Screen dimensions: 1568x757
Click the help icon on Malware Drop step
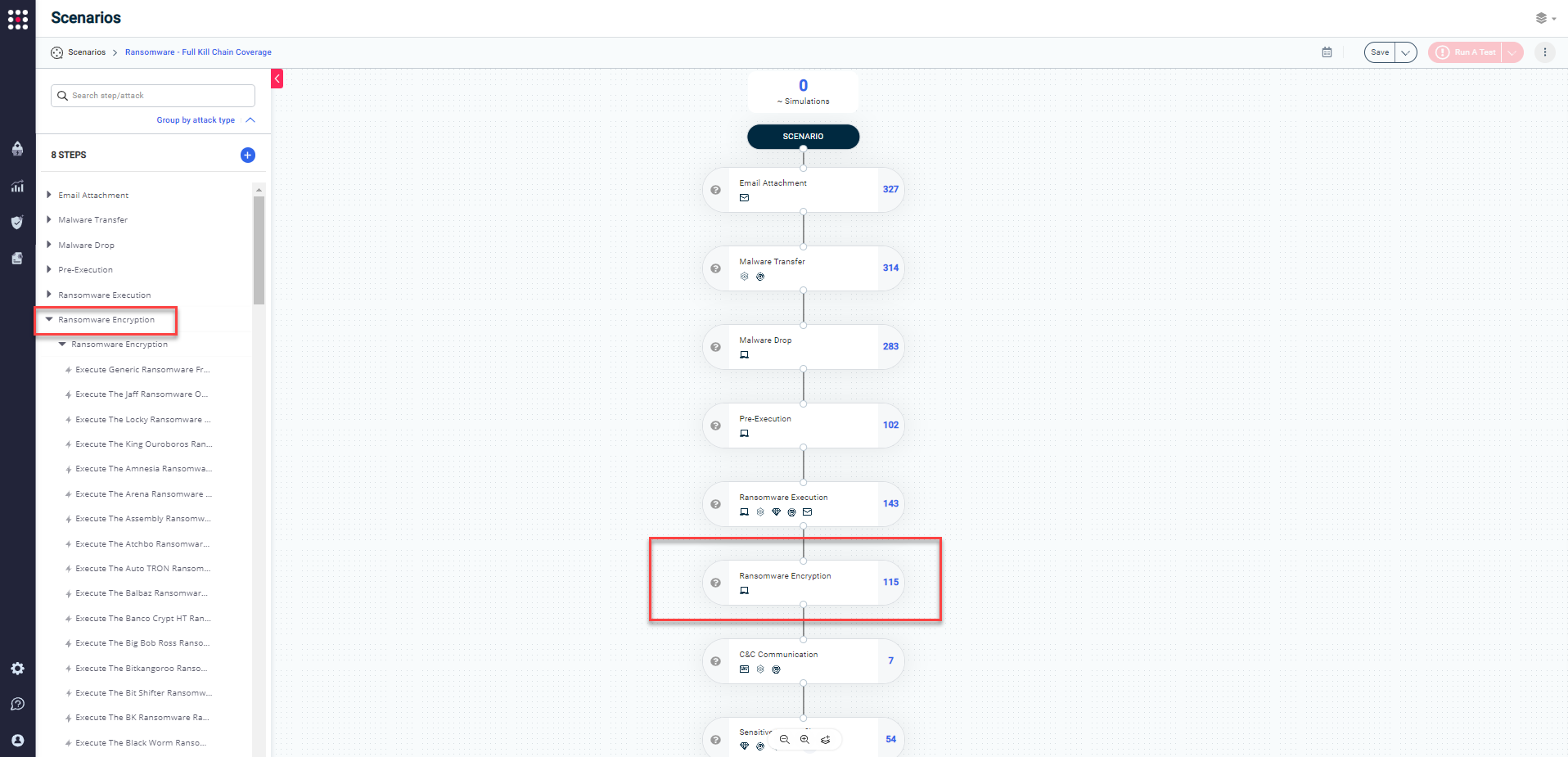click(716, 347)
